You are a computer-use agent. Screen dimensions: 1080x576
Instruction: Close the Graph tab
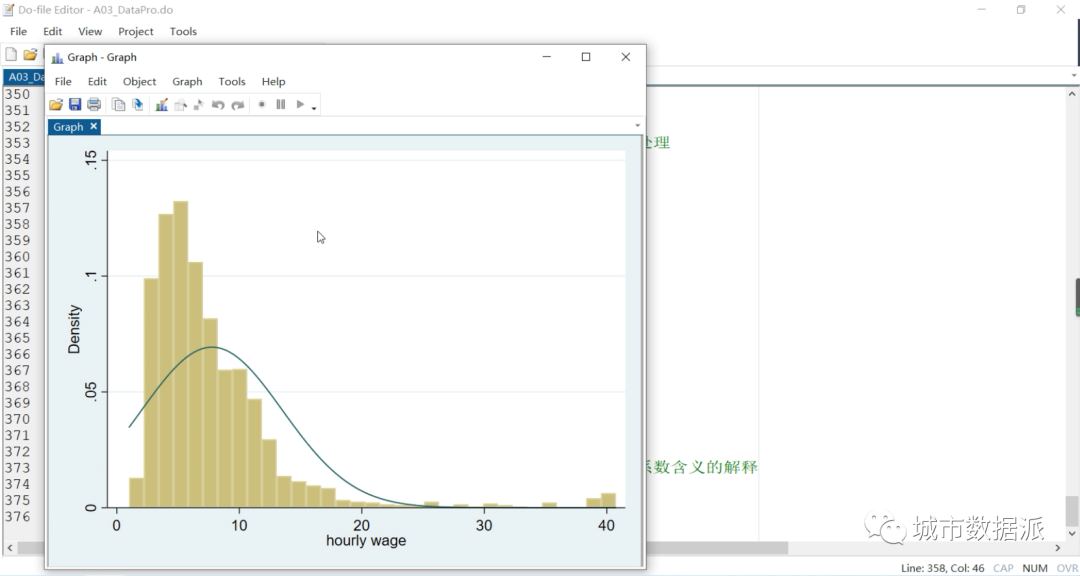94,126
